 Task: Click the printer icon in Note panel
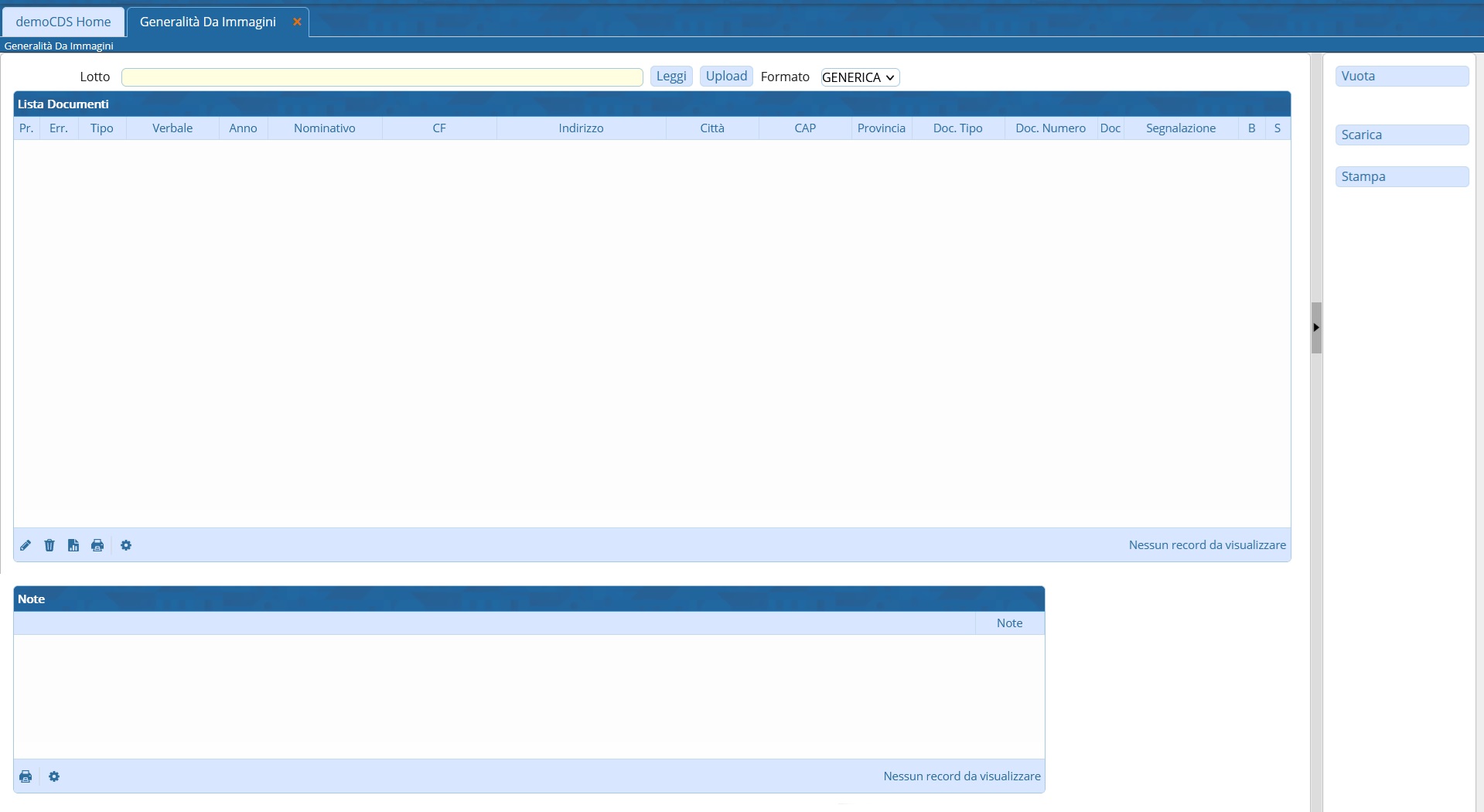pos(26,776)
